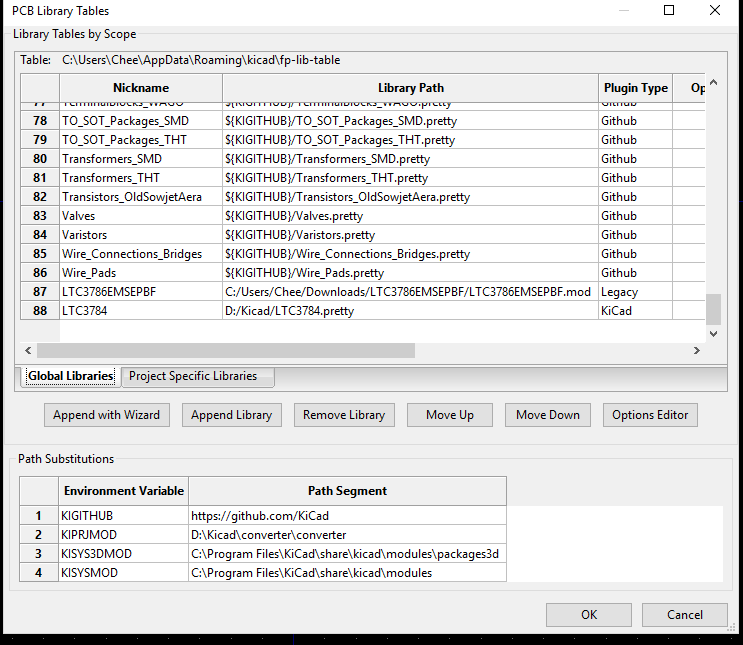The image size is (743, 645).
Task: Click nickname cell LTC3784
Action: pos(141,310)
